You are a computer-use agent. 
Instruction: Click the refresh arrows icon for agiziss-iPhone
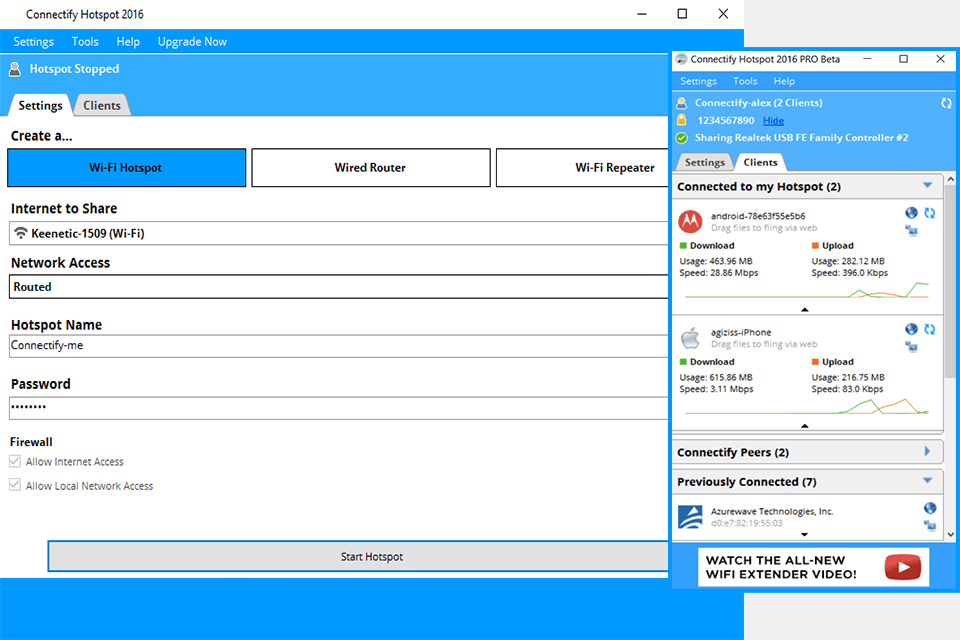click(x=930, y=329)
